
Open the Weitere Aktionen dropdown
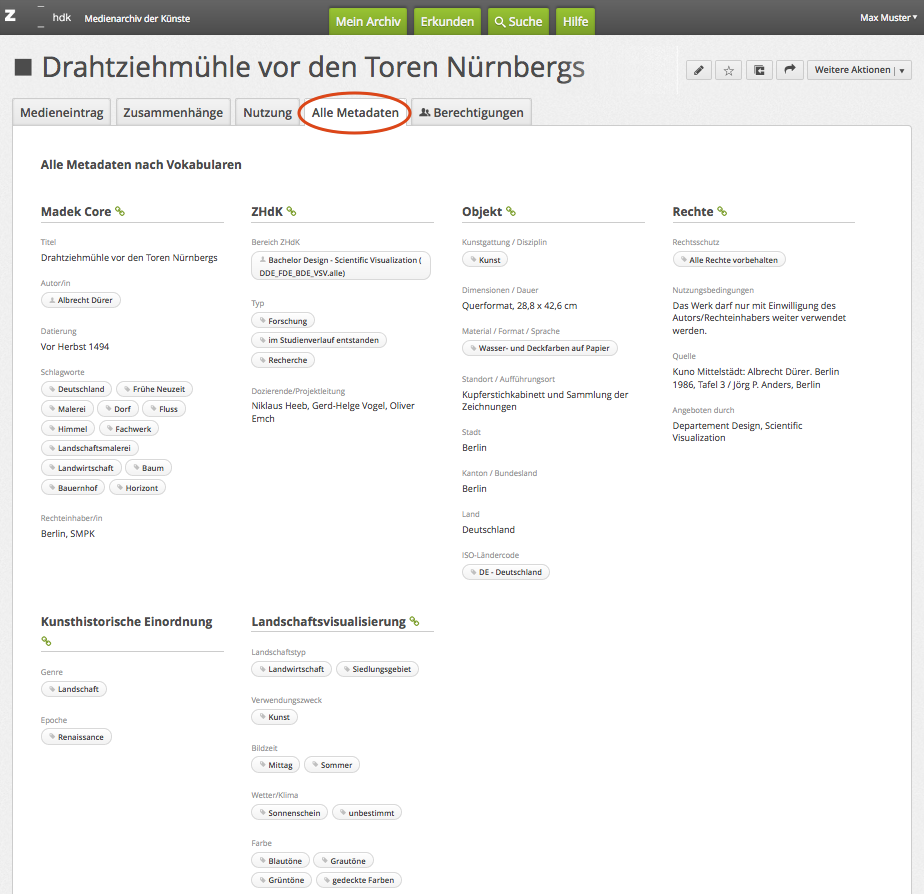pos(858,70)
